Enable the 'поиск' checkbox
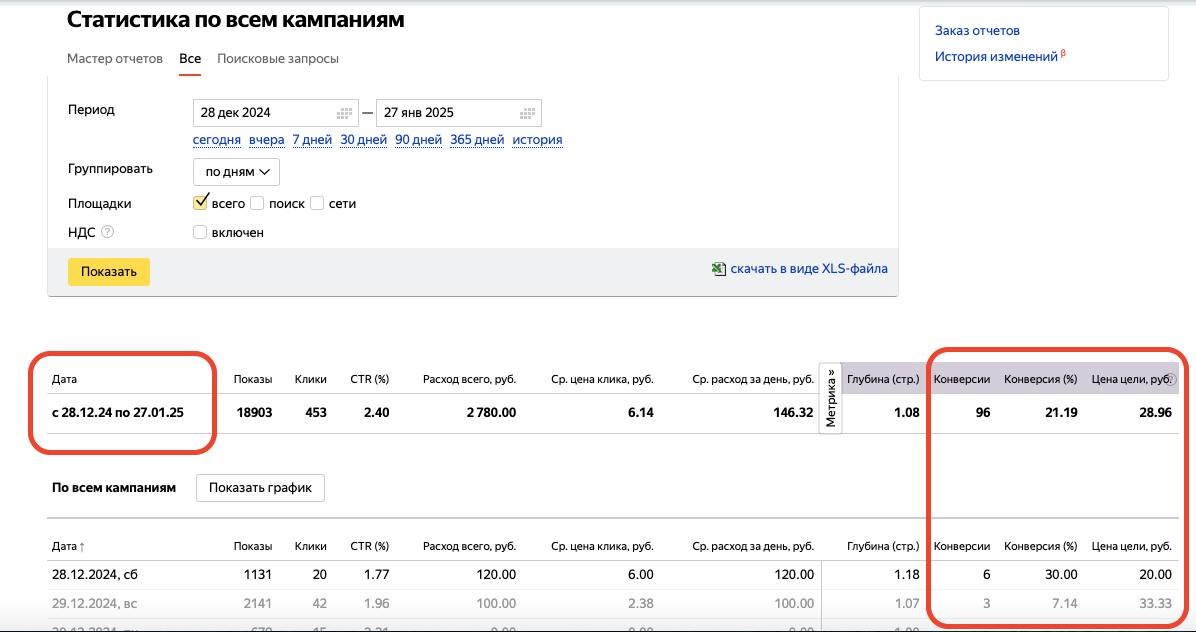Screen dimensions: 1196x632 coord(257,203)
